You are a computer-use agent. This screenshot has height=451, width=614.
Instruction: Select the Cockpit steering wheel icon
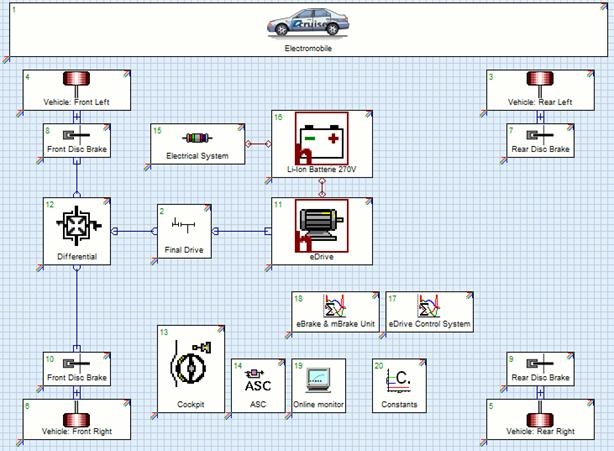(x=191, y=363)
